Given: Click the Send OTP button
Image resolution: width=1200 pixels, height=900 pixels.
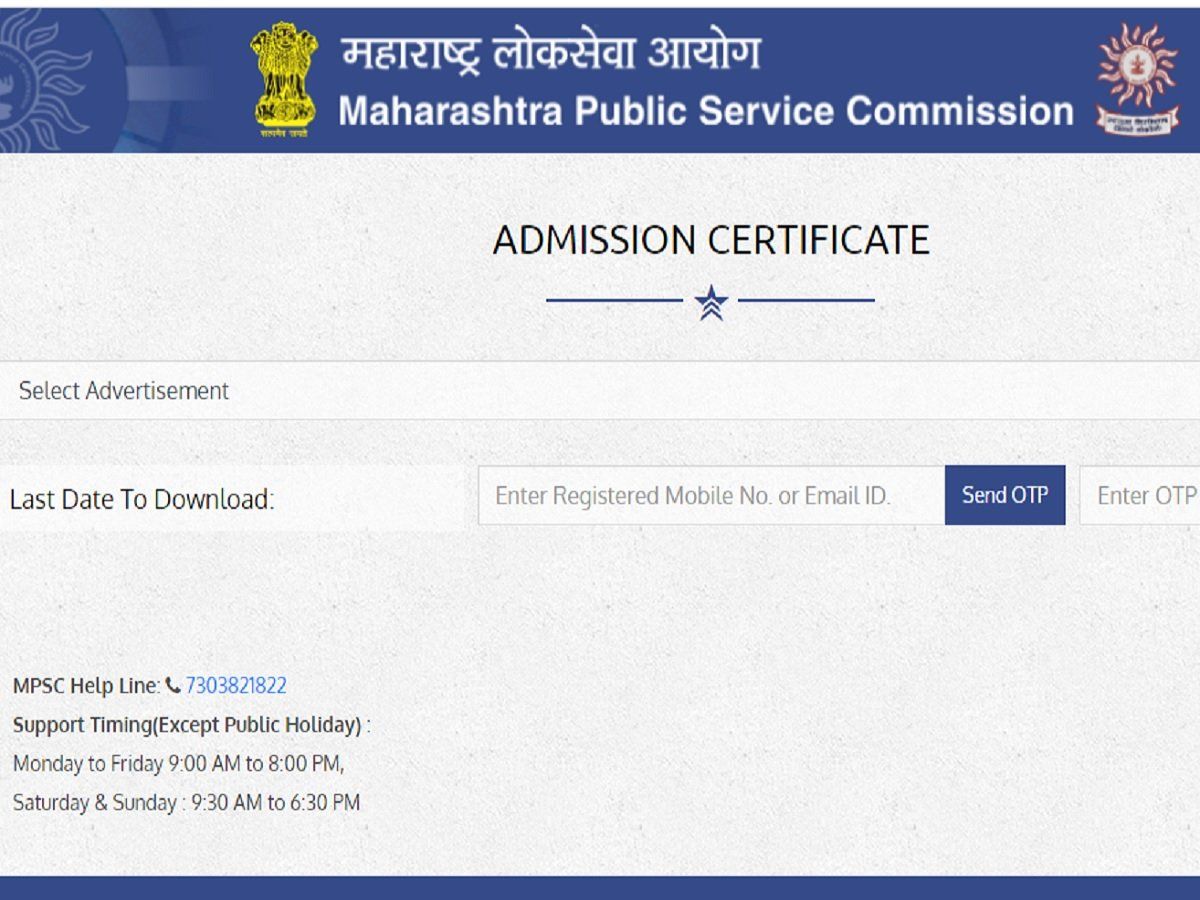Looking at the screenshot, I should 1005,495.
